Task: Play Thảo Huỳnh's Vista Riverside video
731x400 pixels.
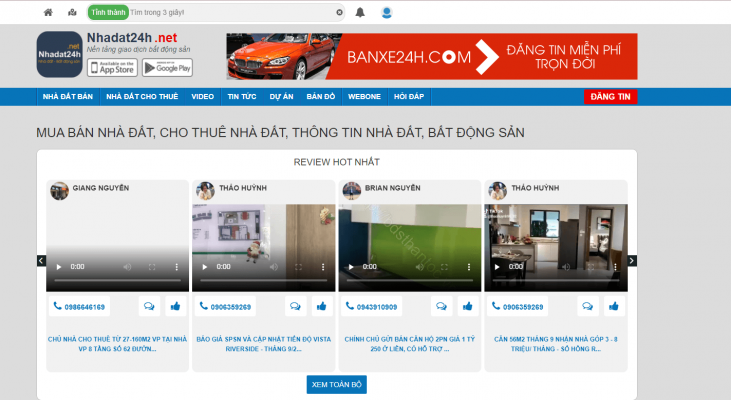Action: pyautogui.click(x=205, y=267)
